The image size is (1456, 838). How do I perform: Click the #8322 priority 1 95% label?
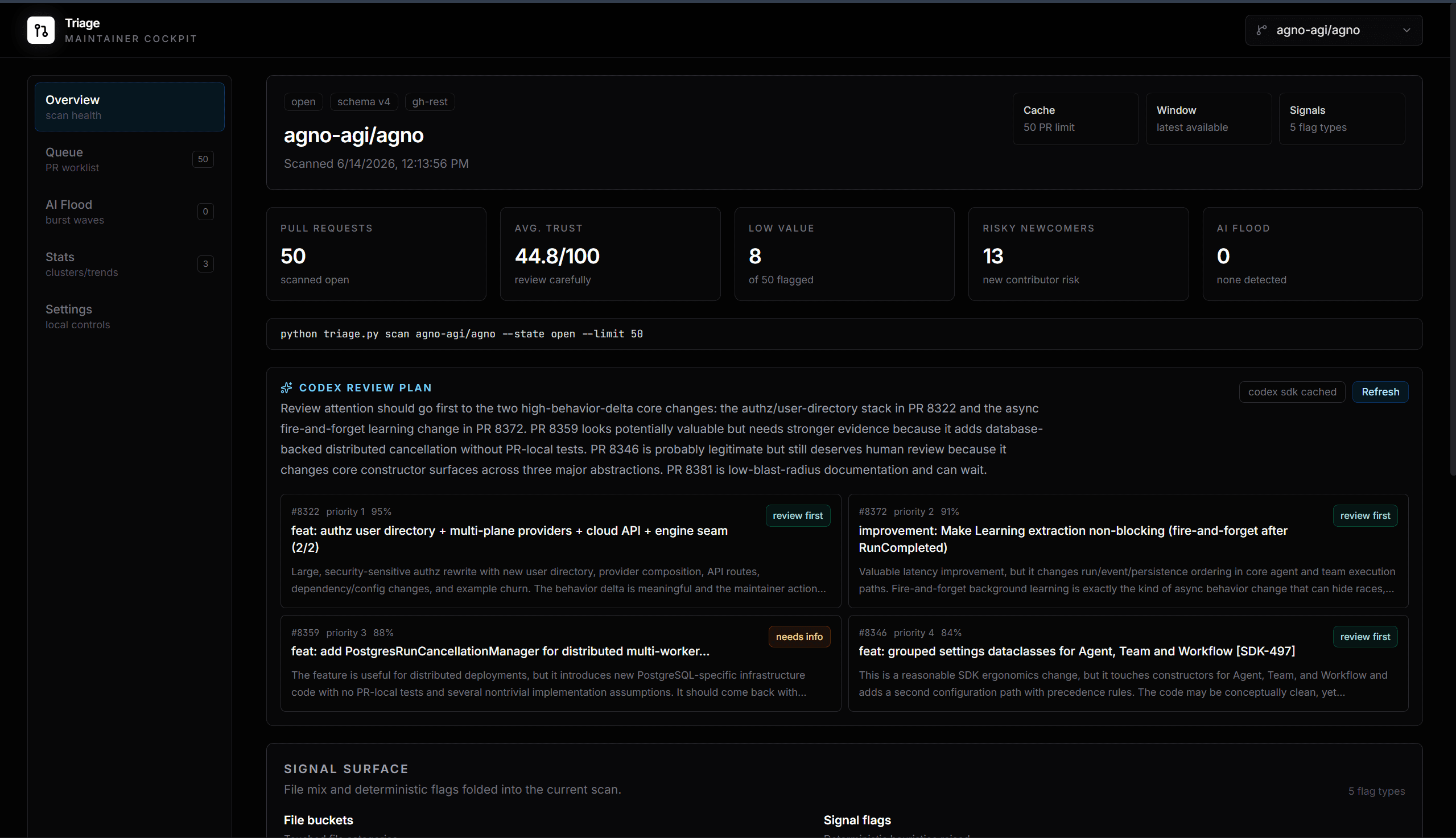341,511
